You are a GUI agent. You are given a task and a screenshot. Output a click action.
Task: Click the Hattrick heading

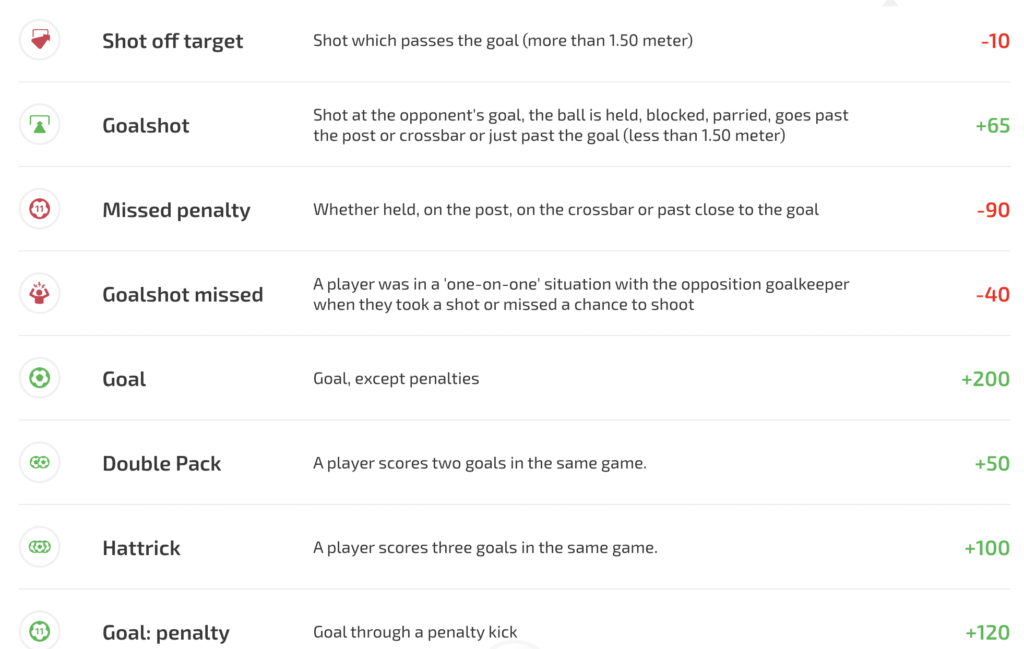click(x=141, y=548)
